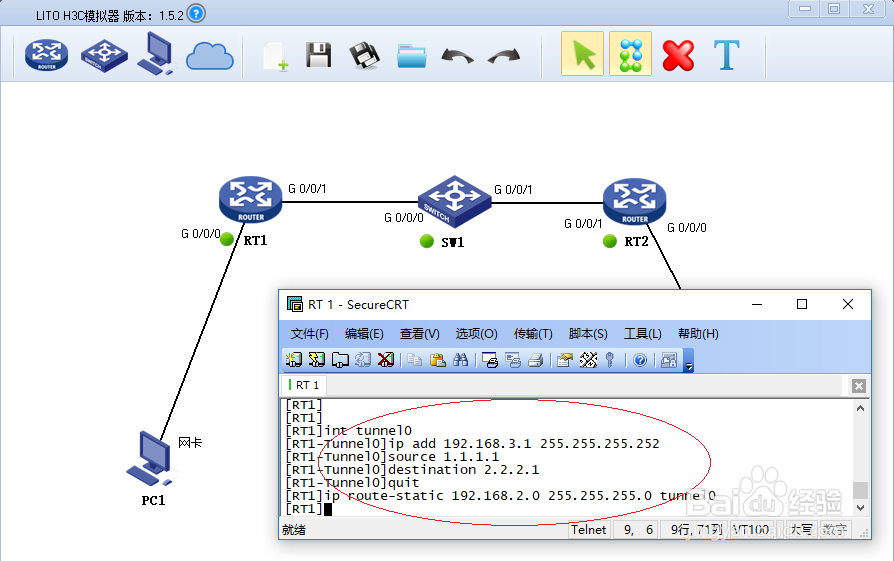
Task: Select the SW1 switch on the canvas
Action: coord(454,201)
